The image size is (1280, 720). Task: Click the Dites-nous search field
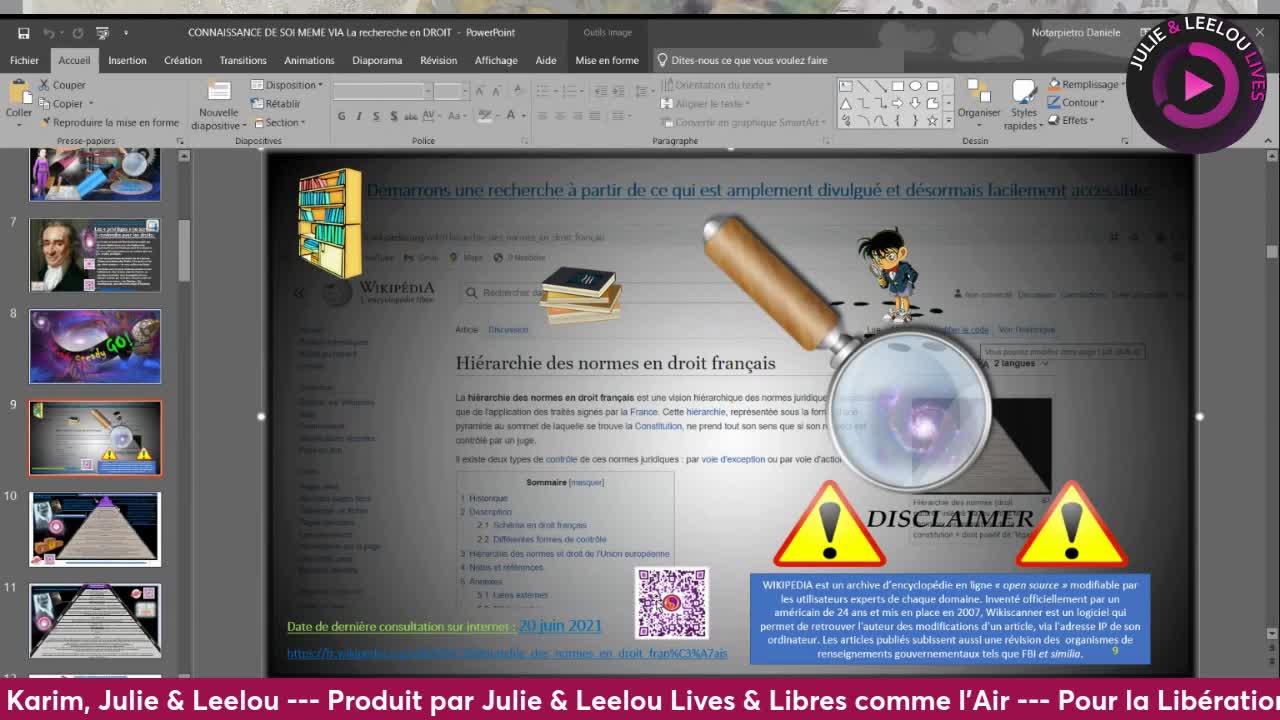tap(749, 60)
